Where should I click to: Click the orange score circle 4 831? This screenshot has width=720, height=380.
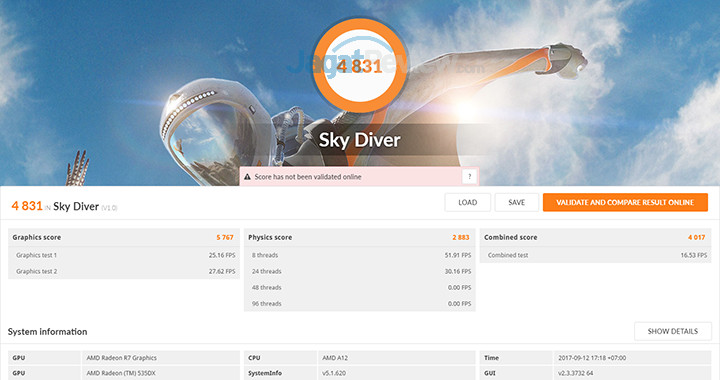tap(360, 66)
